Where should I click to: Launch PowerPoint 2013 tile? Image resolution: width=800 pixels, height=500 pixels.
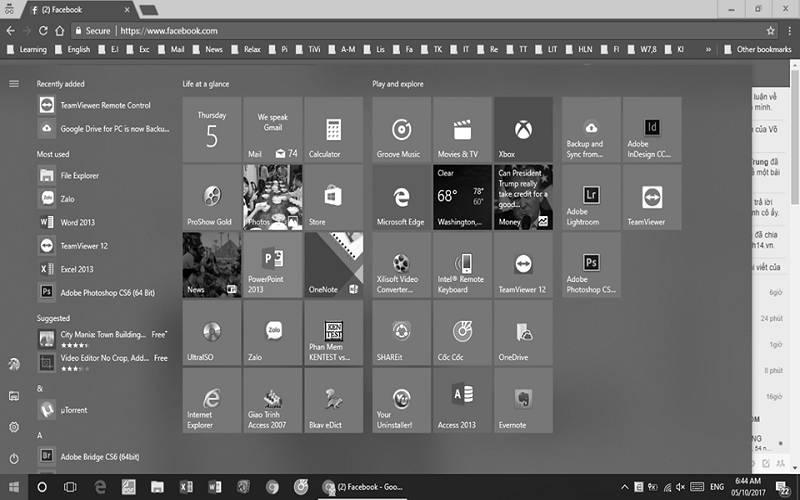click(272, 265)
